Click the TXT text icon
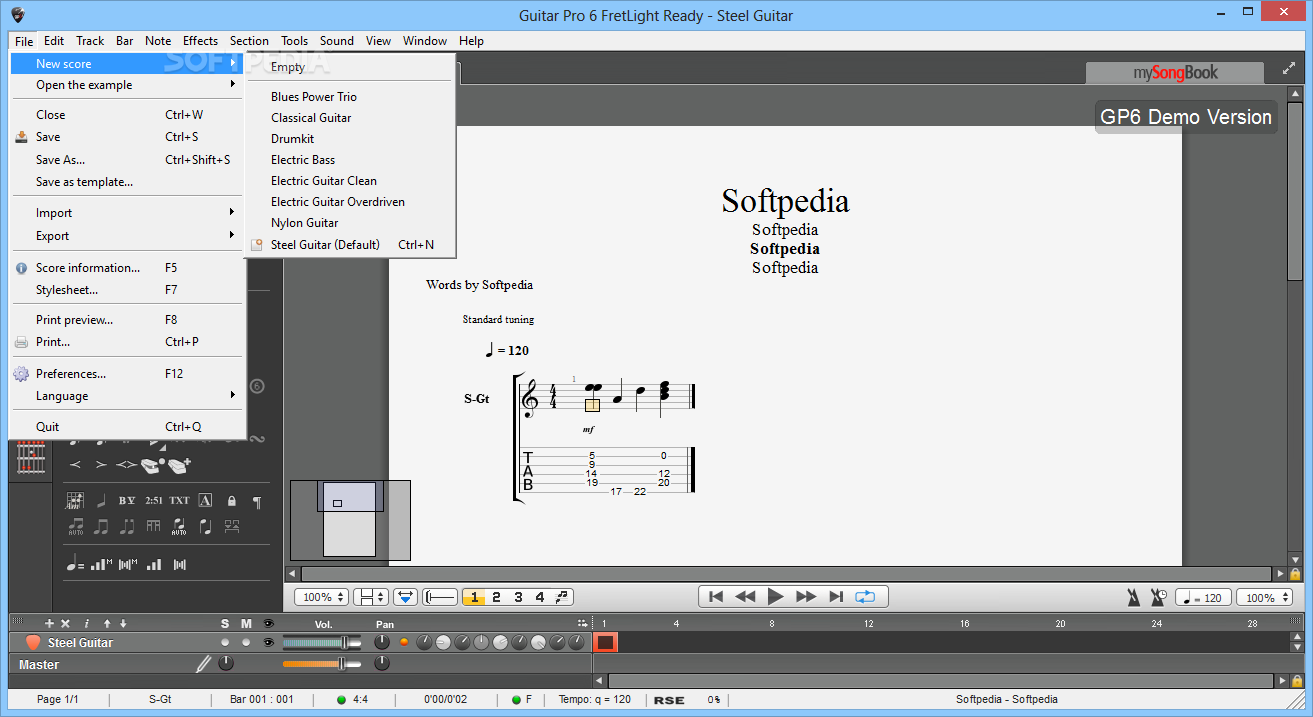 pos(179,500)
